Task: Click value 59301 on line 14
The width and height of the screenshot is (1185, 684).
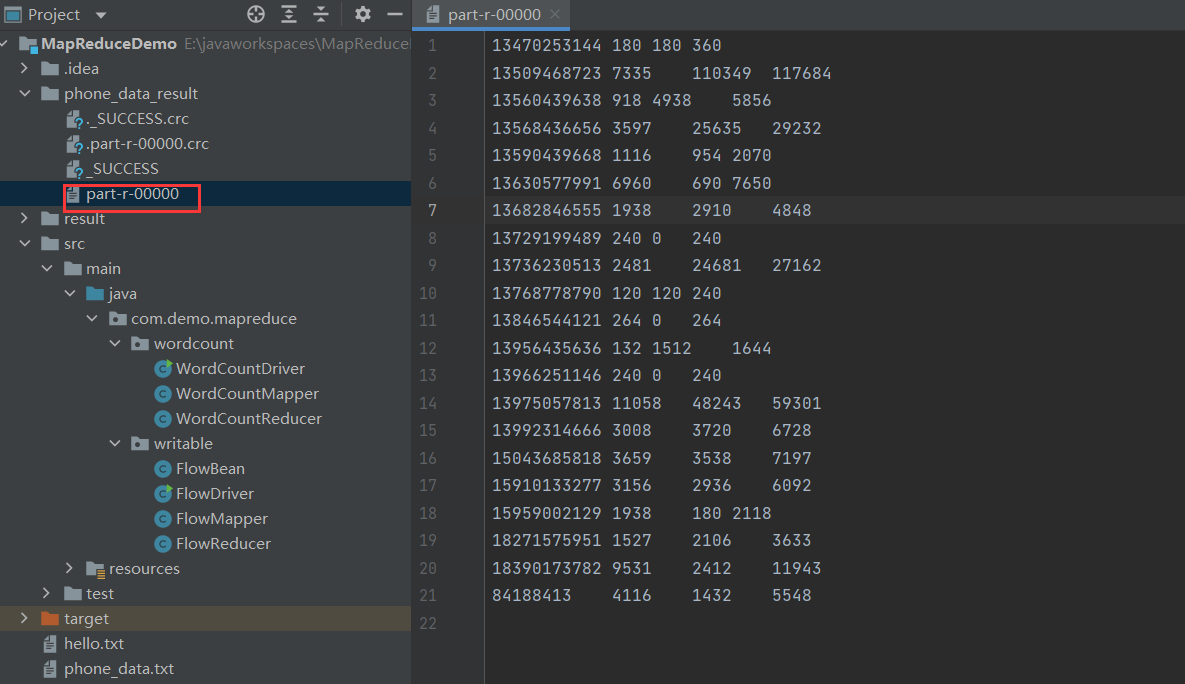Action: pyautogui.click(x=797, y=403)
